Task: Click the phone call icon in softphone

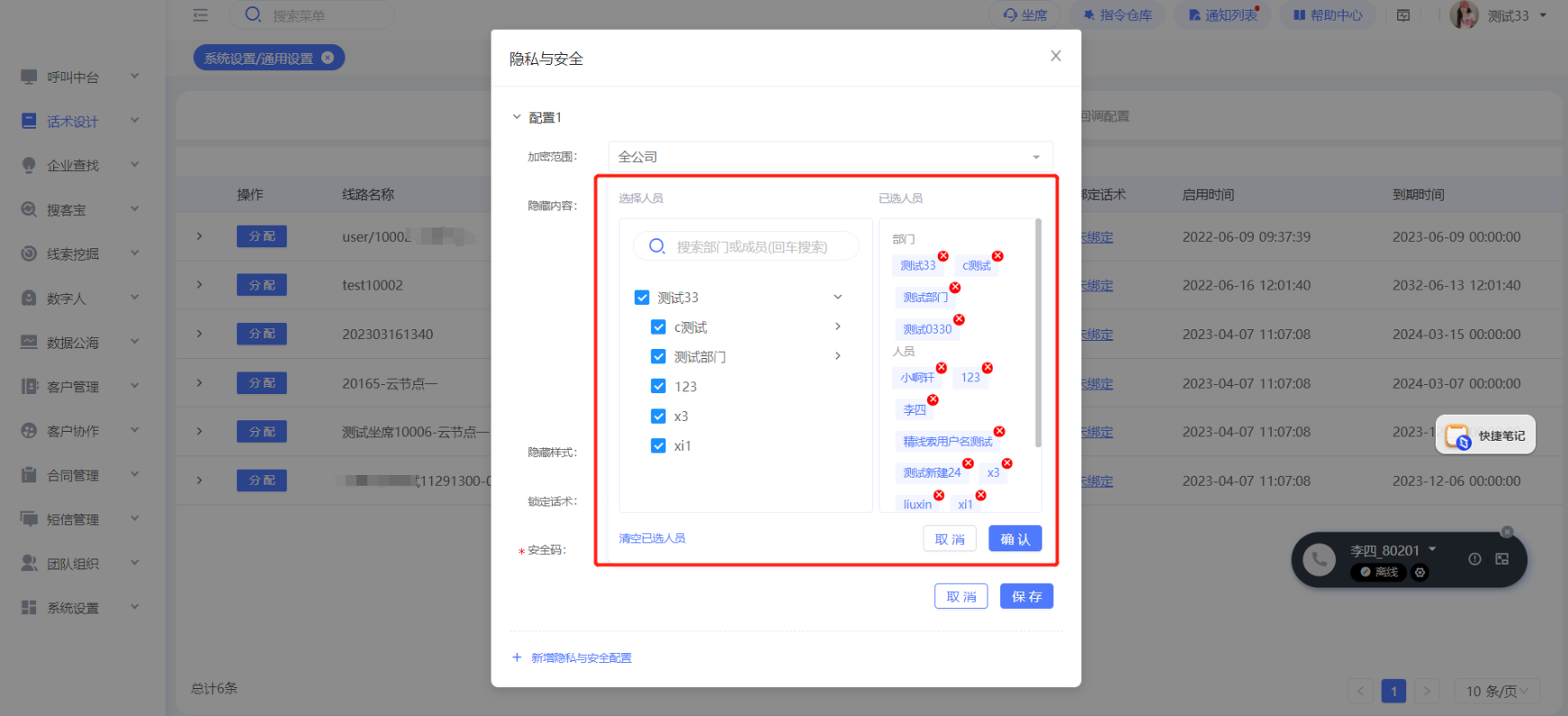Action: (x=1319, y=559)
